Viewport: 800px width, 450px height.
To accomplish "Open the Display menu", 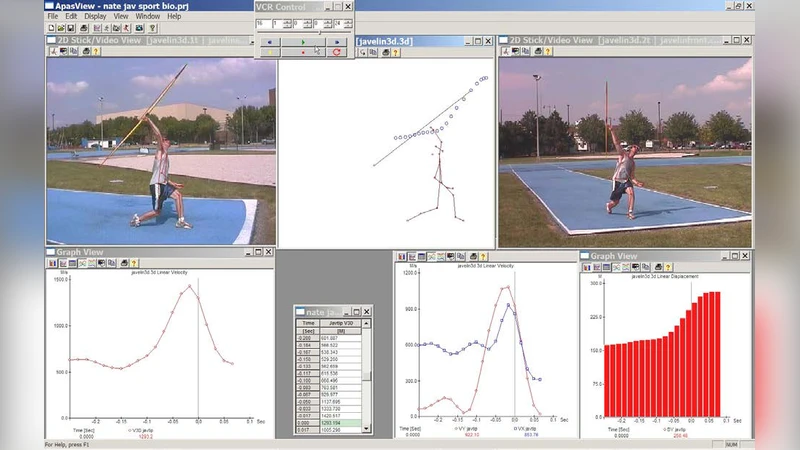I will tap(96, 16).
